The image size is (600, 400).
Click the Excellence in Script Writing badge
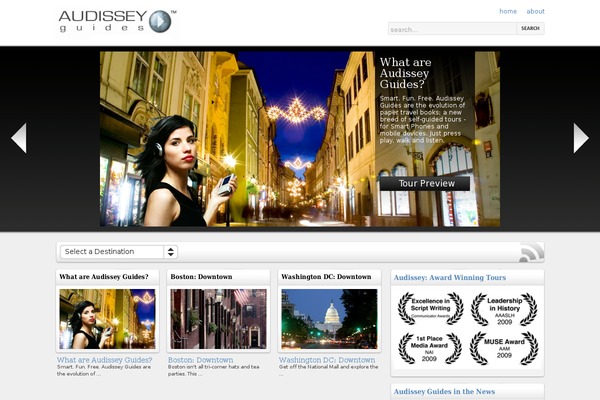click(x=430, y=309)
